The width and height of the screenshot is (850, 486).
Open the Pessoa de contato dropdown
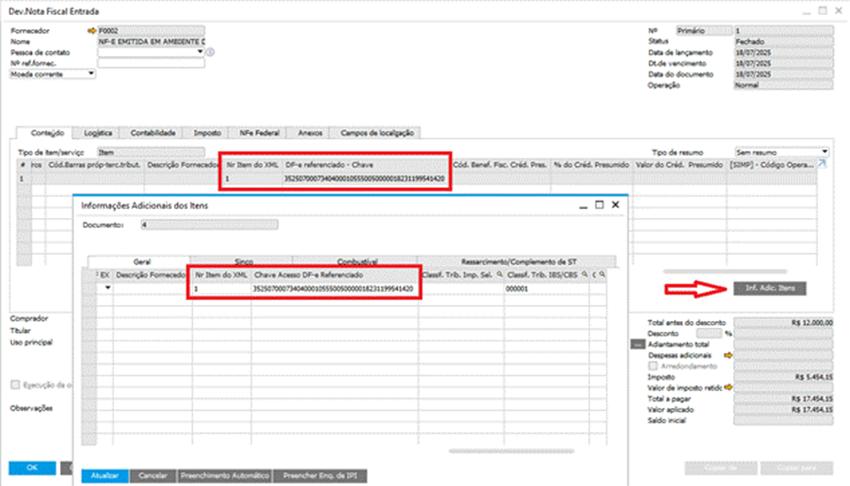pyautogui.click(x=201, y=52)
